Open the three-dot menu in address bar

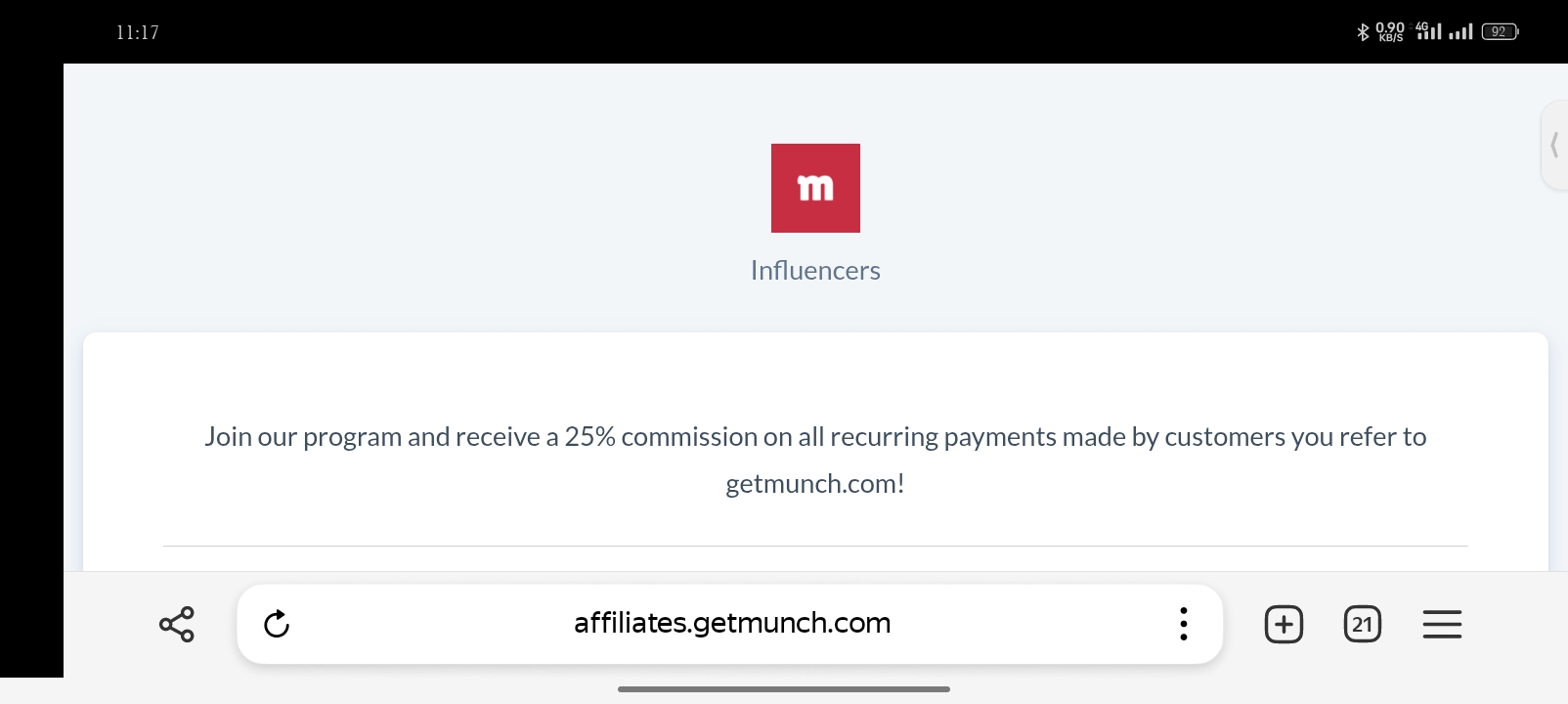pos(1184,624)
